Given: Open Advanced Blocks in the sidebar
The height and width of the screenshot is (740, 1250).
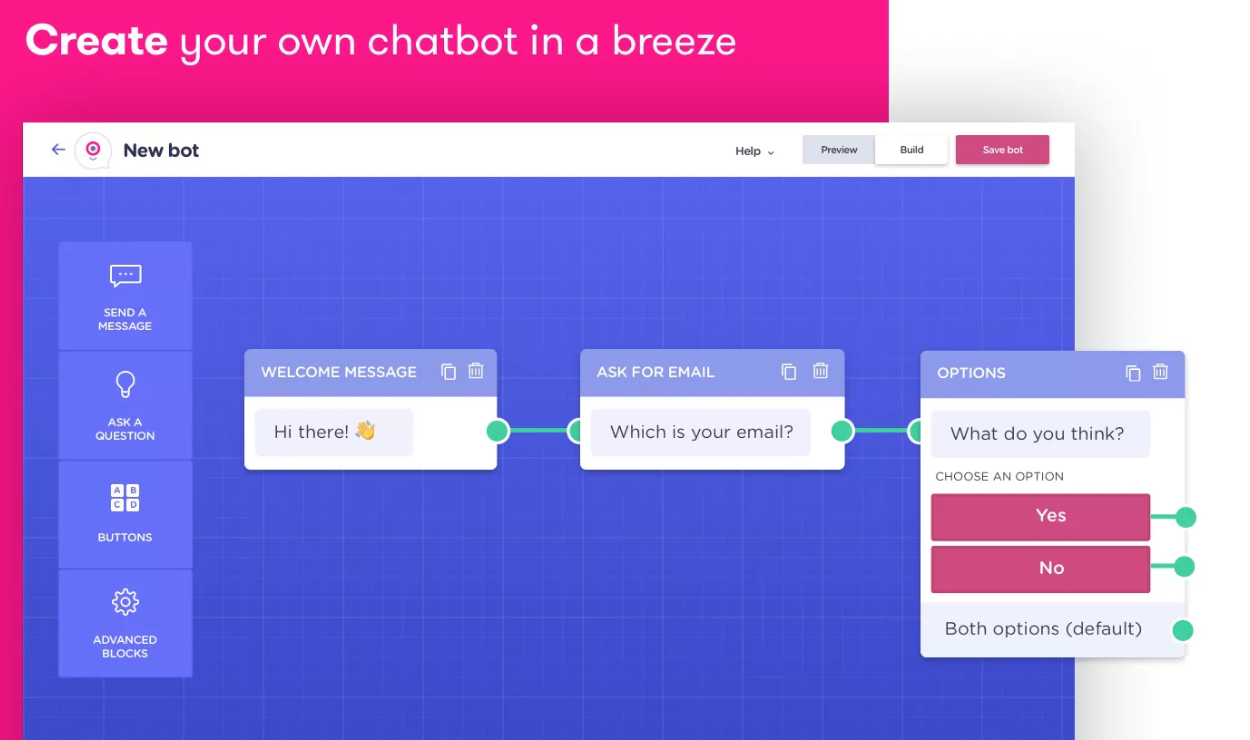Looking at the screenshot, I should click(x=124, y=623).
